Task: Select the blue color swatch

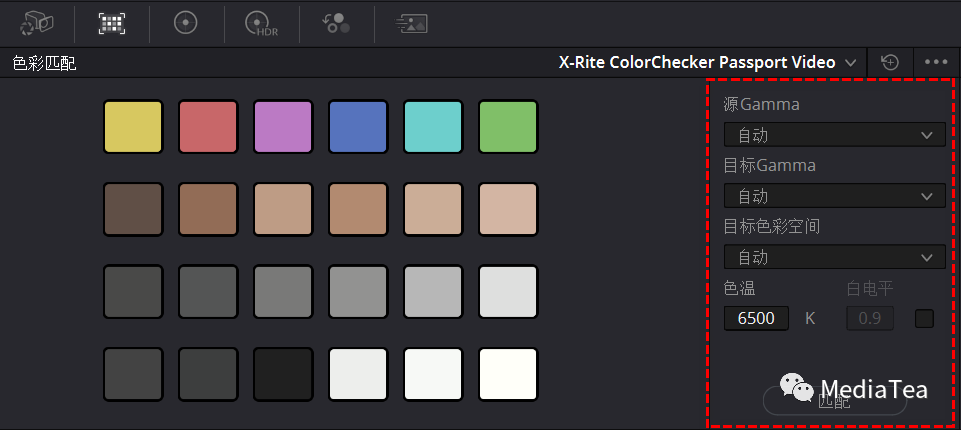Action: tap(358, 127)
